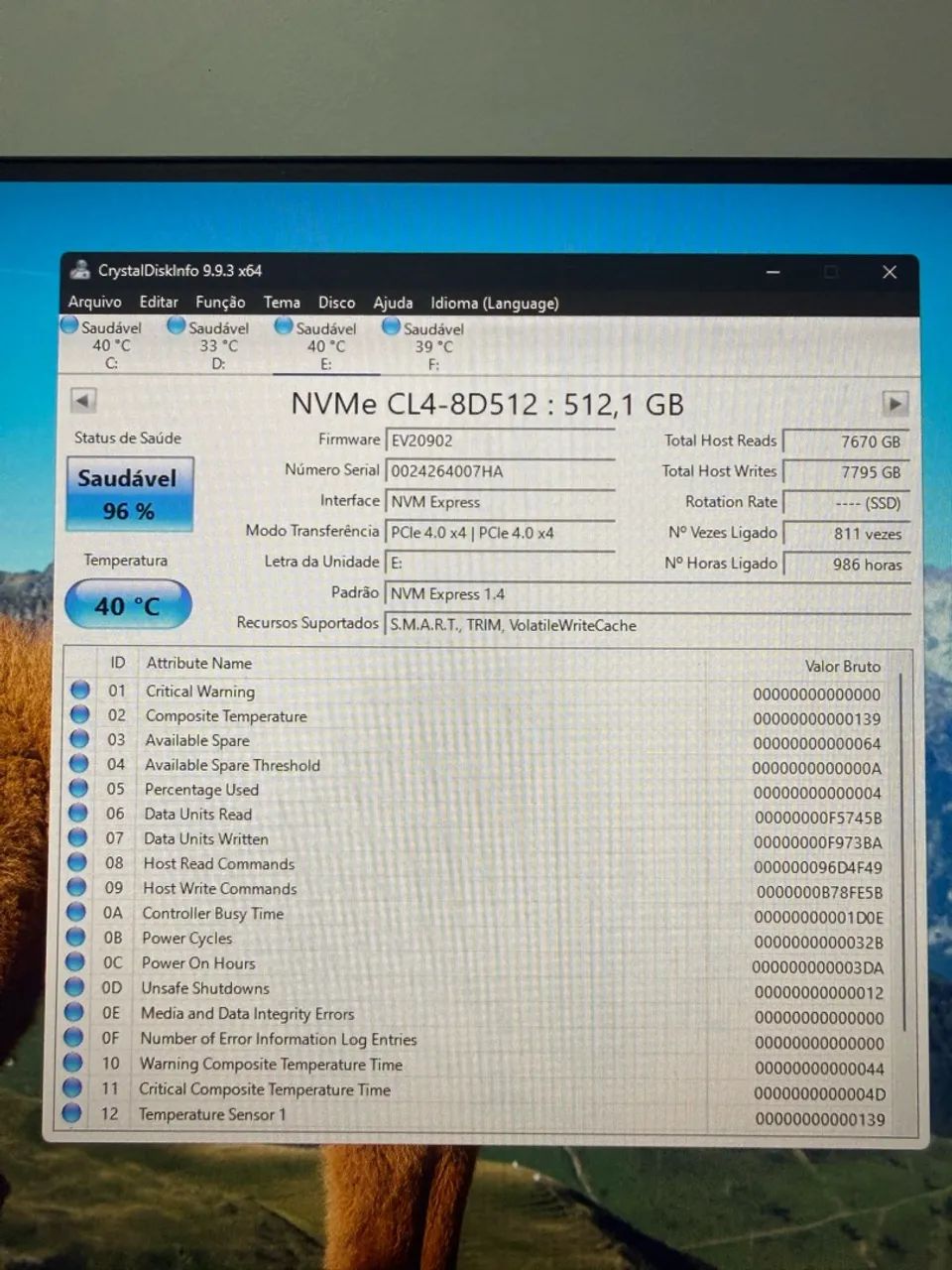Click the Valor Bruto column header
952x1270 pixels.
click(842, 666)
